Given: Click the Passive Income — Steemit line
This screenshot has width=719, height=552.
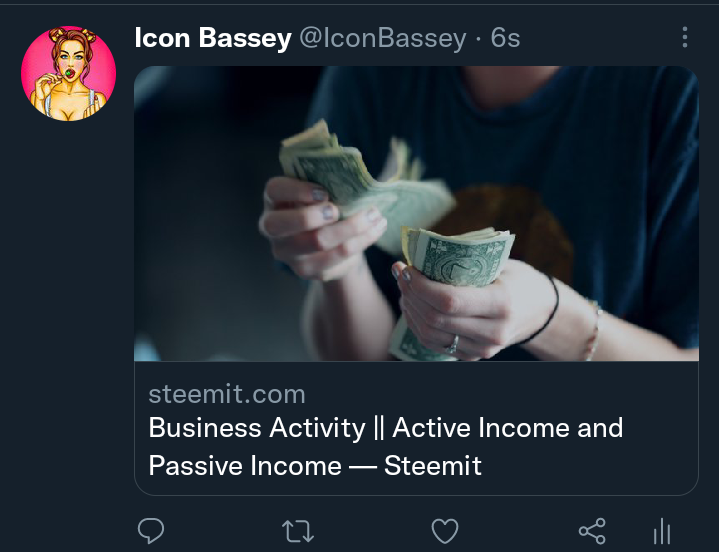Looking at the screenshot, I should coord(315,466).
